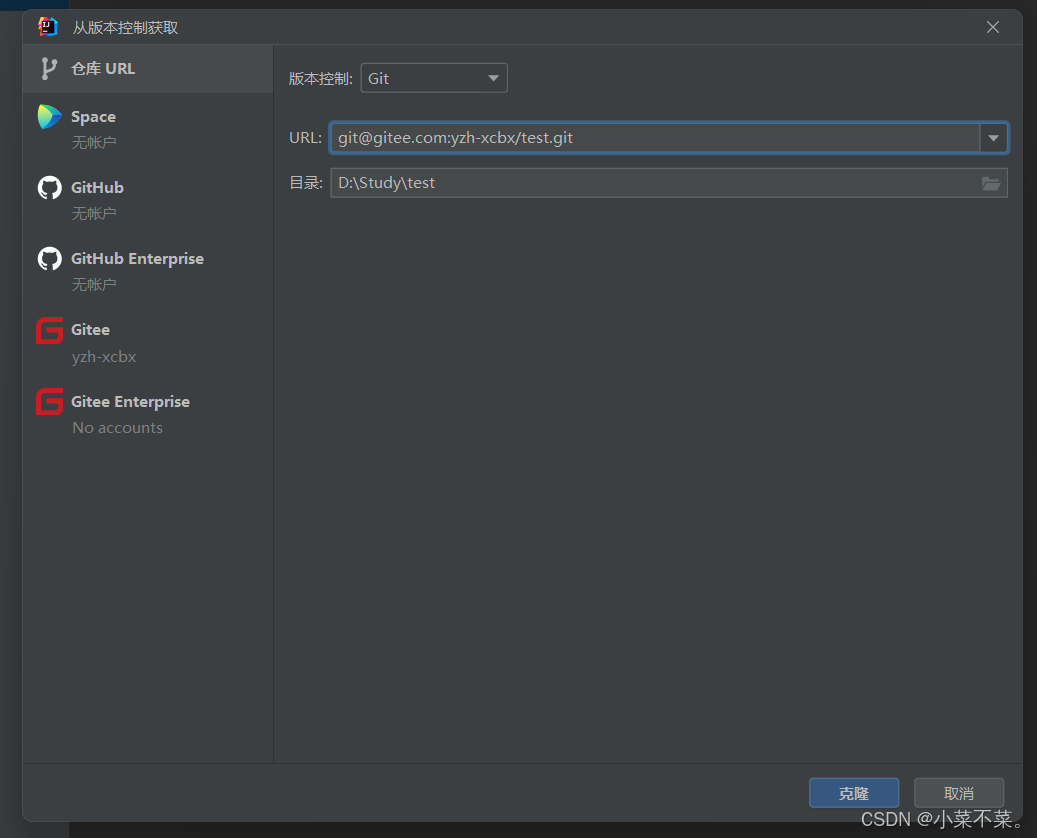Click the 版本控制: label

[321, 79]
